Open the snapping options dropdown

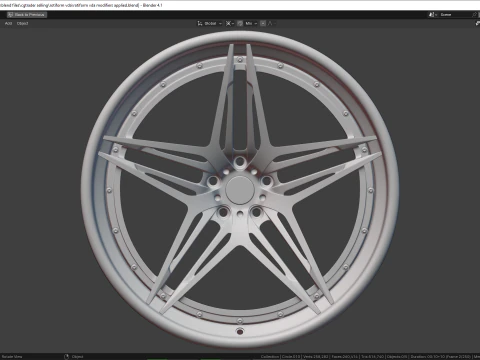[251, 23]
